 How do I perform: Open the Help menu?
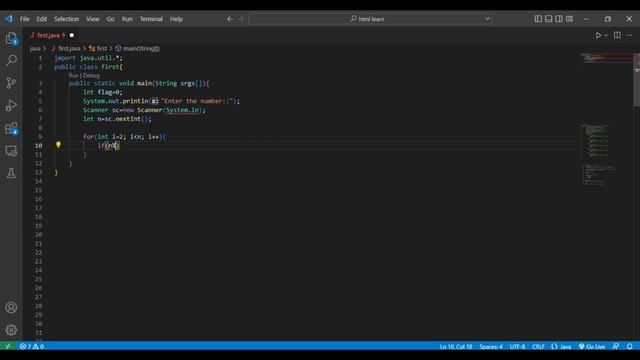coord(176,19)
